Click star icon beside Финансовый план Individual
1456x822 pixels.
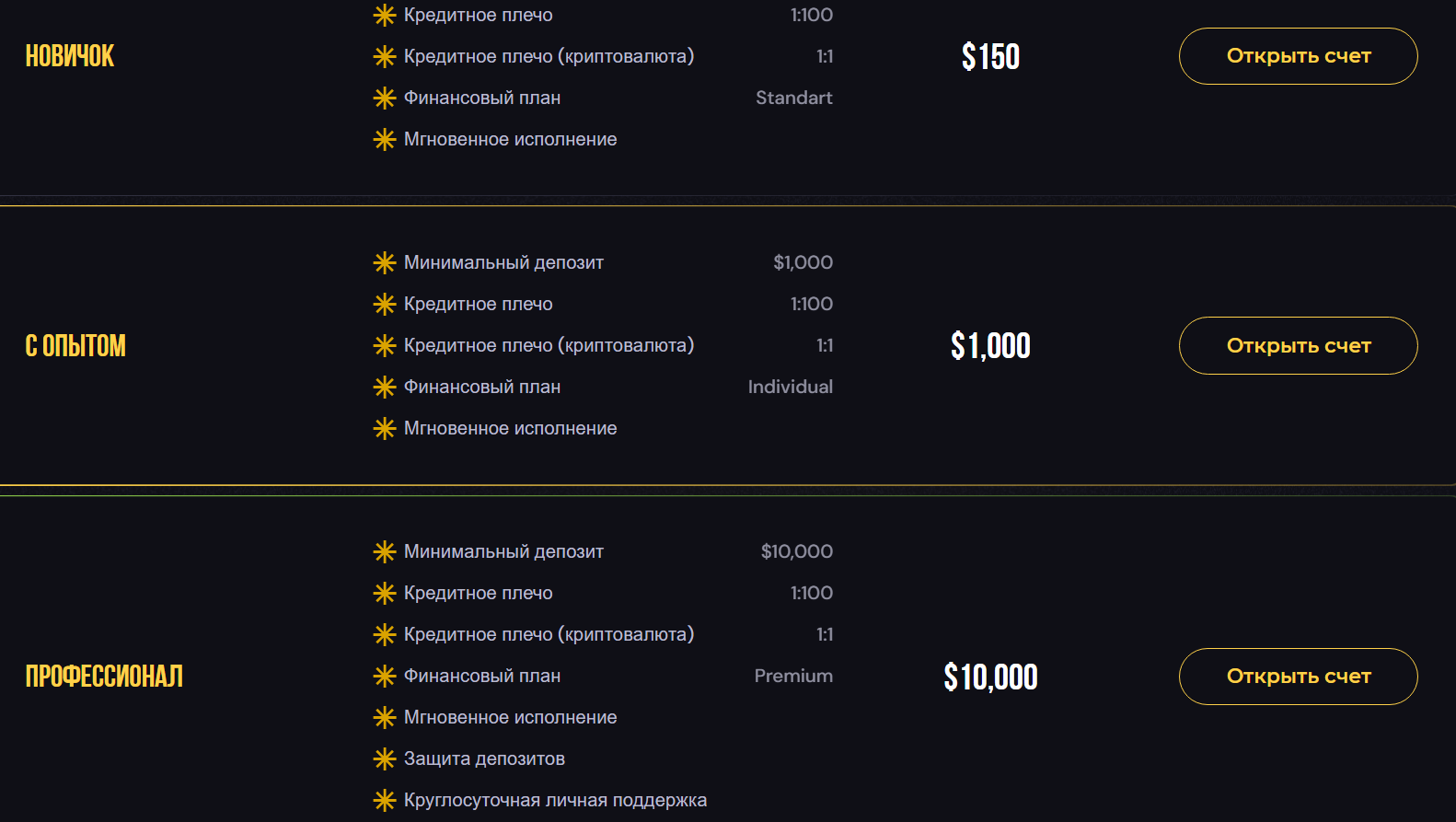(385, 387)
